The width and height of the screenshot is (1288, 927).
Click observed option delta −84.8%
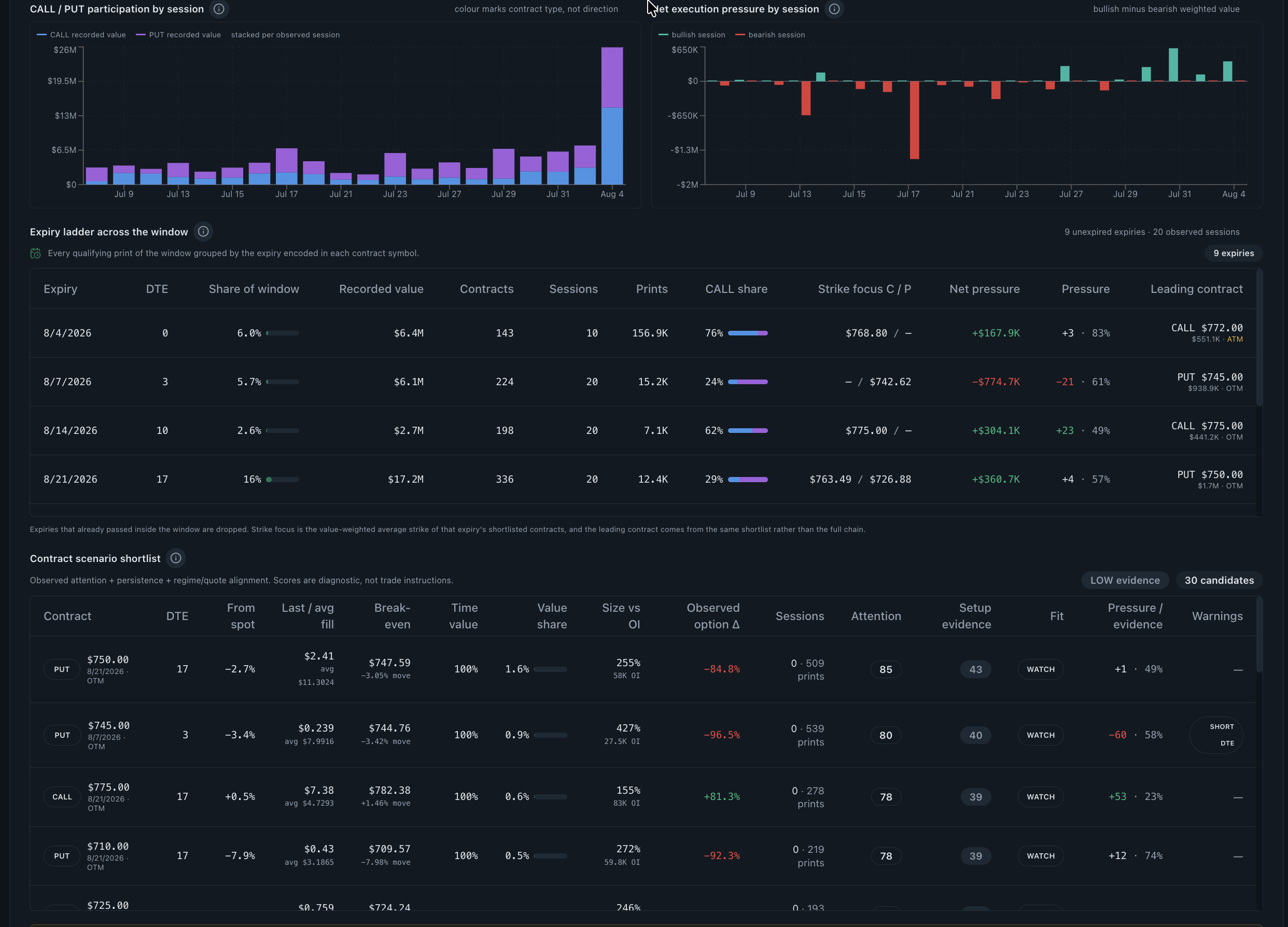(722, 669)
